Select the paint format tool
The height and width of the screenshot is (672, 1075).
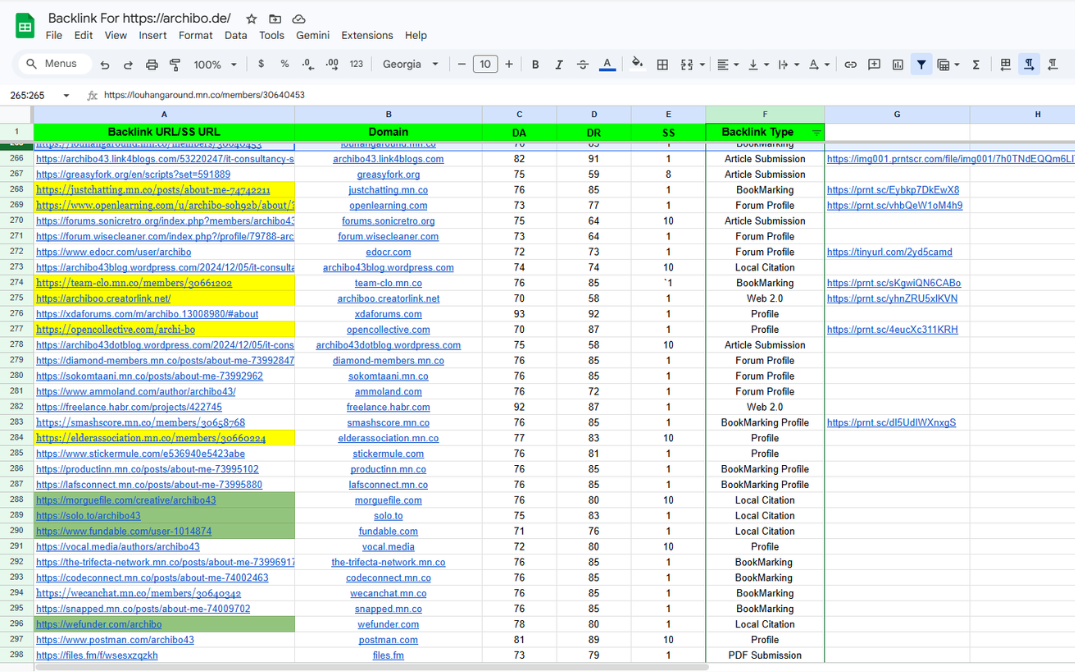[x=175, y=65]
